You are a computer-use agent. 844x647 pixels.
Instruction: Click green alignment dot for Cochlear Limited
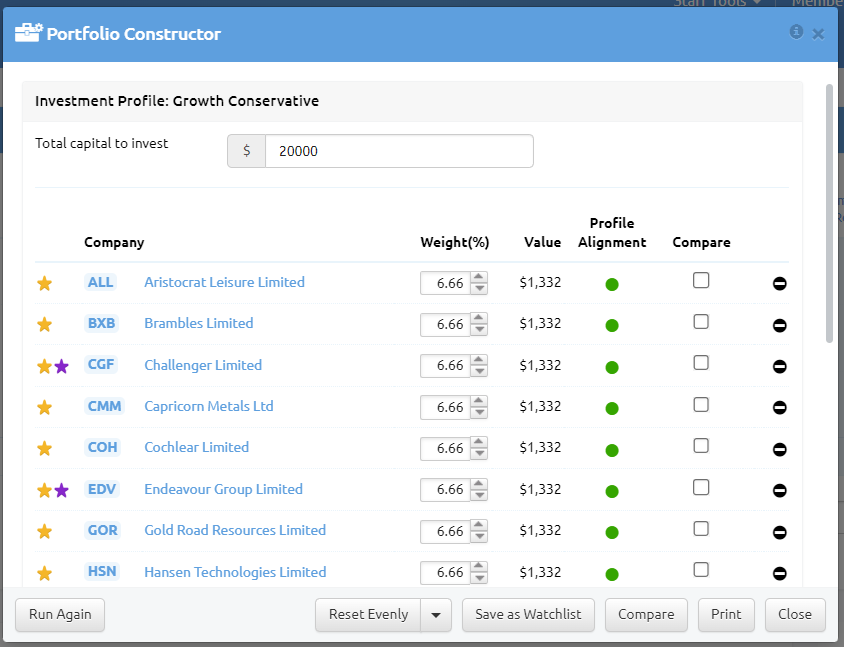pos(612,450)
